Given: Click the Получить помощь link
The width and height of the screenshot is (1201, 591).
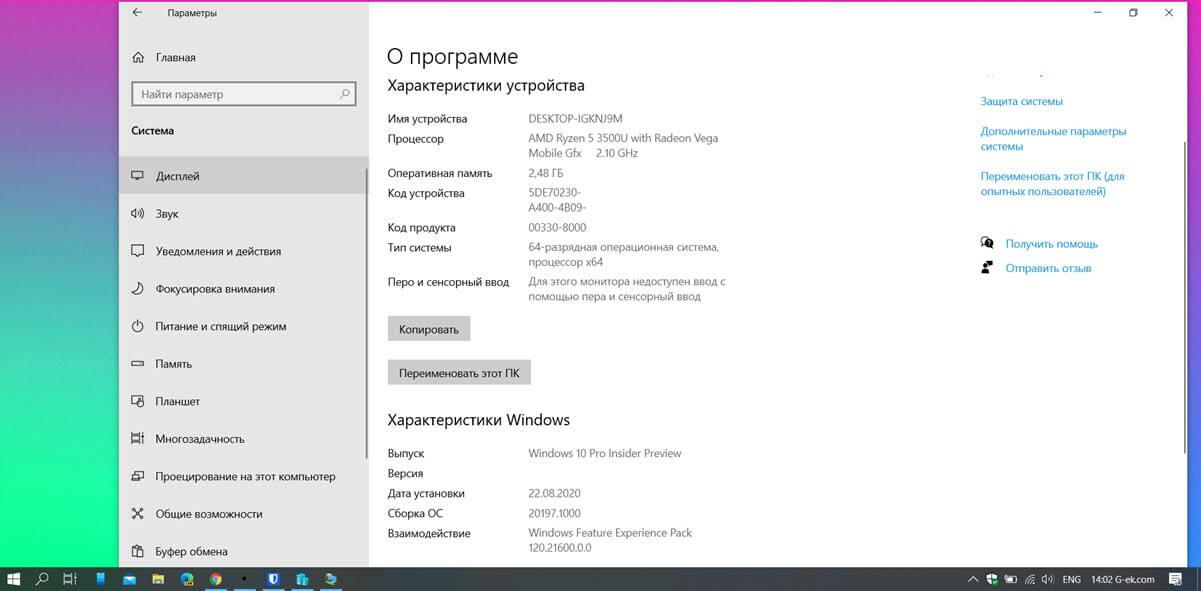Looking at the screenshot, I should pyautogui.click(x=1051, y=244).
